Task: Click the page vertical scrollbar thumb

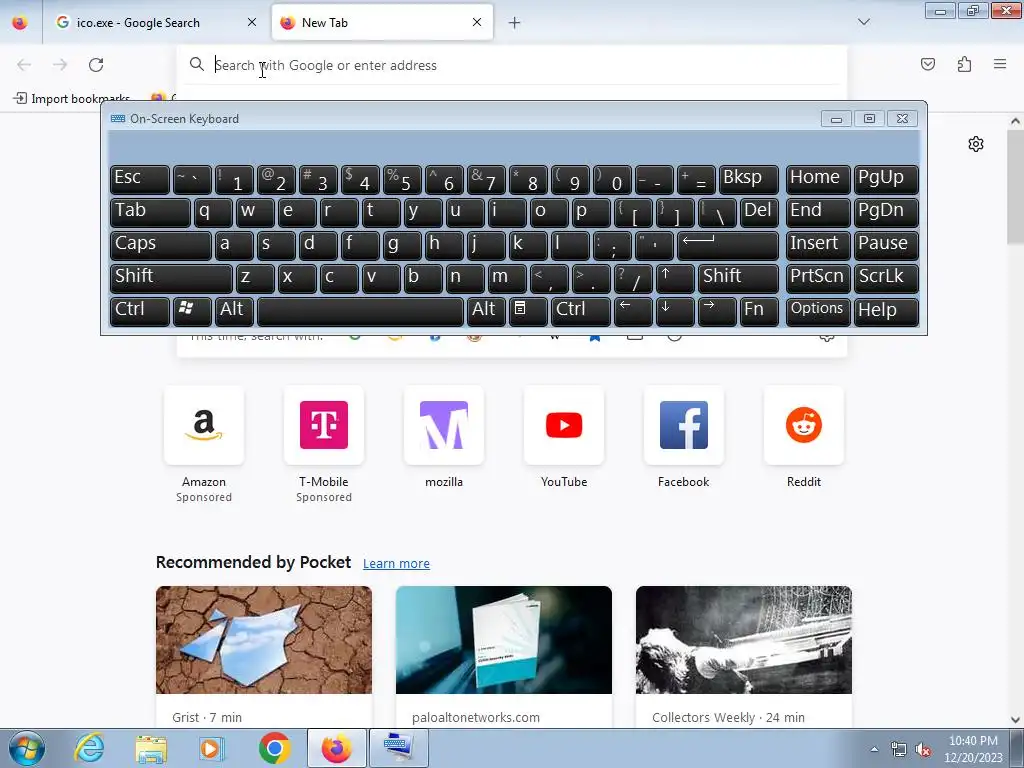Action: (x=1015, y=187)
